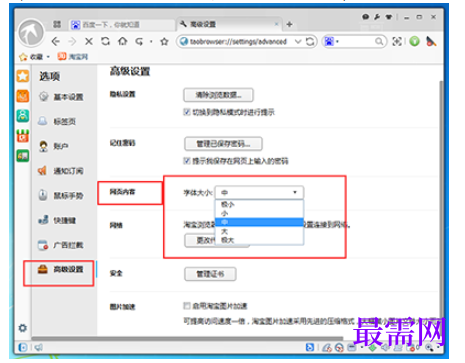Viewport: 465px width, 363px height.
Task: Select the highlighted 中 font size option
Action: (259, 222)
